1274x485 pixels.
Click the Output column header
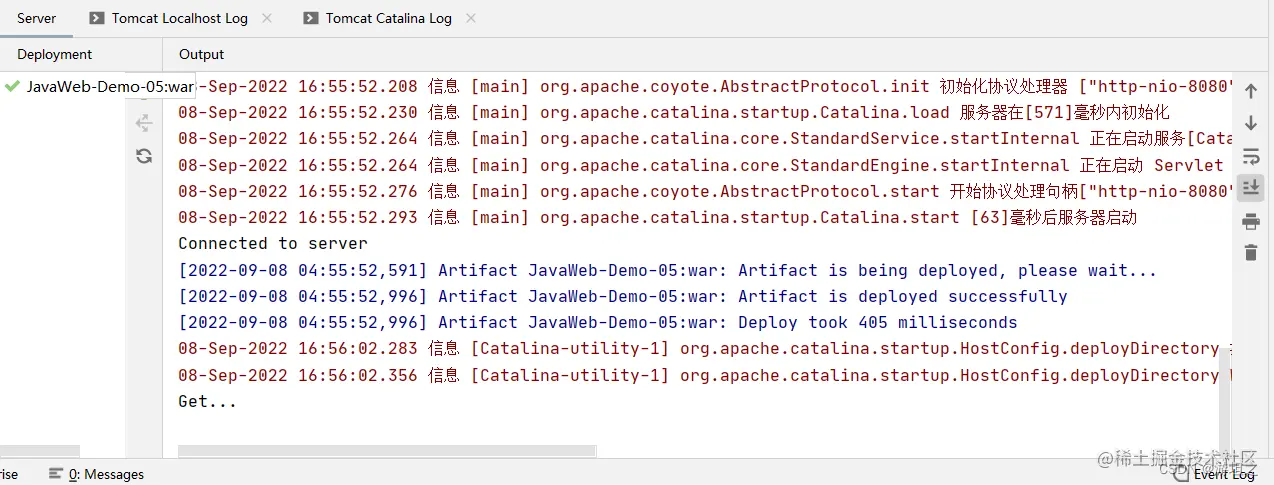[201, 54]
